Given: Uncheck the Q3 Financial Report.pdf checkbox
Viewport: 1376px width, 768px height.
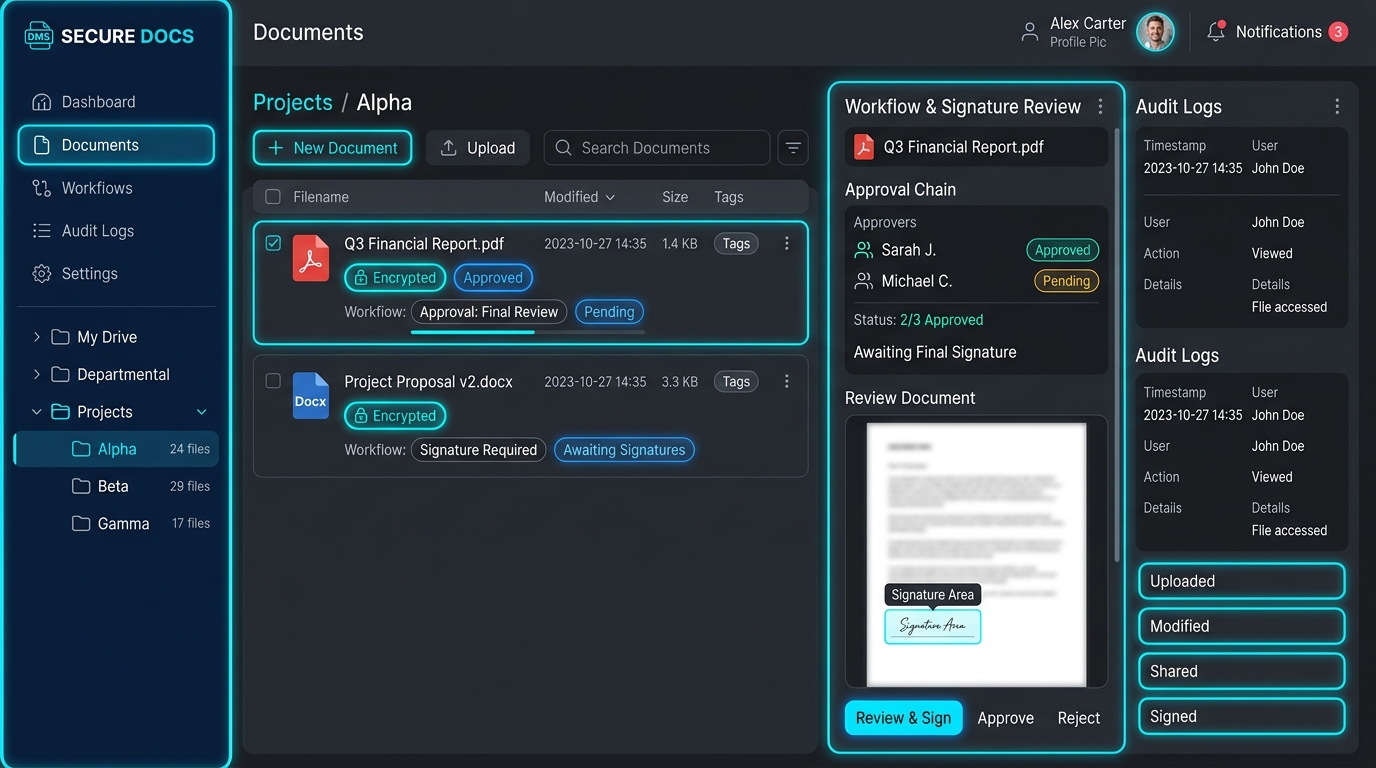Looking at the screenshot, I should click(x=273, y=243).
